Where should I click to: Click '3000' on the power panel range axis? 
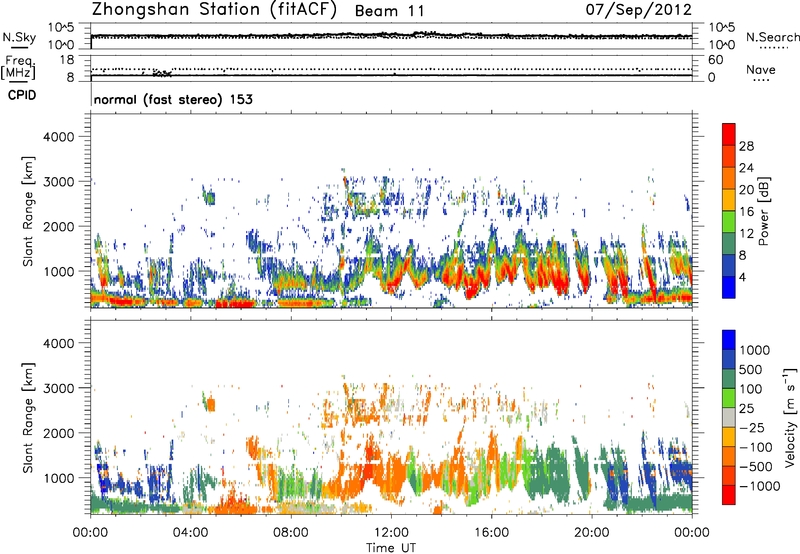click(x=59, y=182)
